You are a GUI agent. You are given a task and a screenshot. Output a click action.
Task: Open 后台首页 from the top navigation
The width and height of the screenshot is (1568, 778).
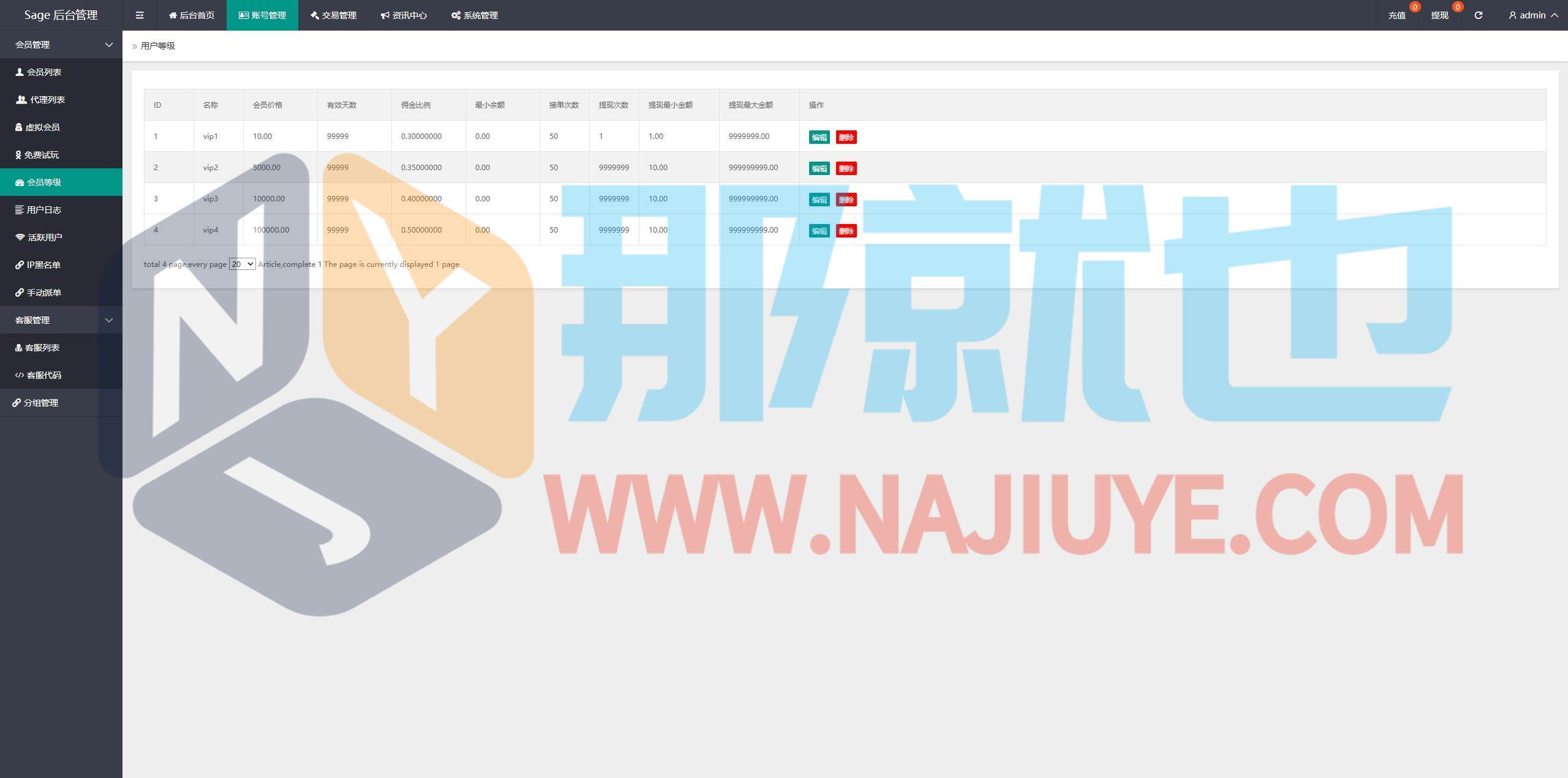(x=192, y=15)
